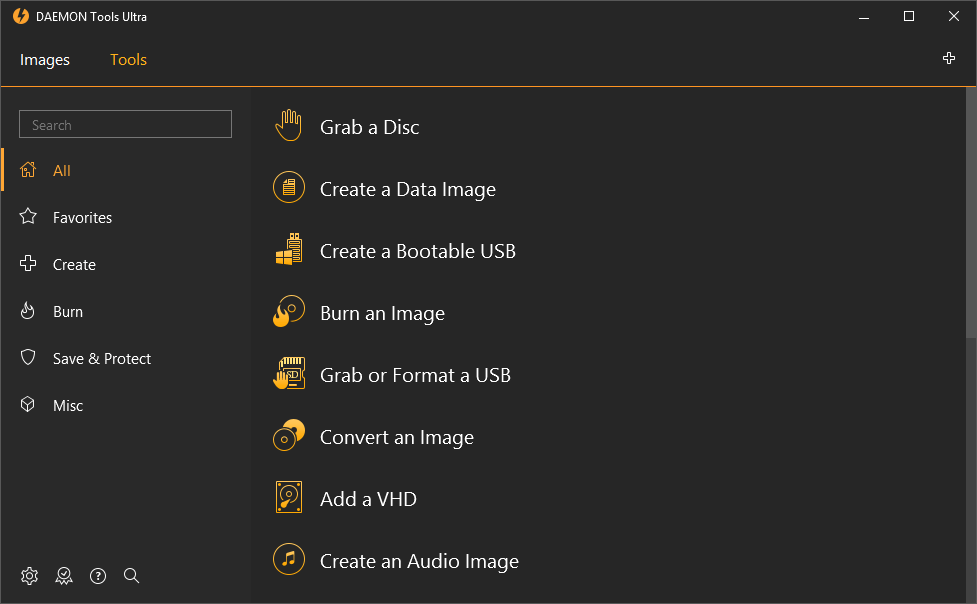Viewport: 977px width, 604px height.
Task: Click the Burn flame icon in the sidebar
Action: (28, 310)
